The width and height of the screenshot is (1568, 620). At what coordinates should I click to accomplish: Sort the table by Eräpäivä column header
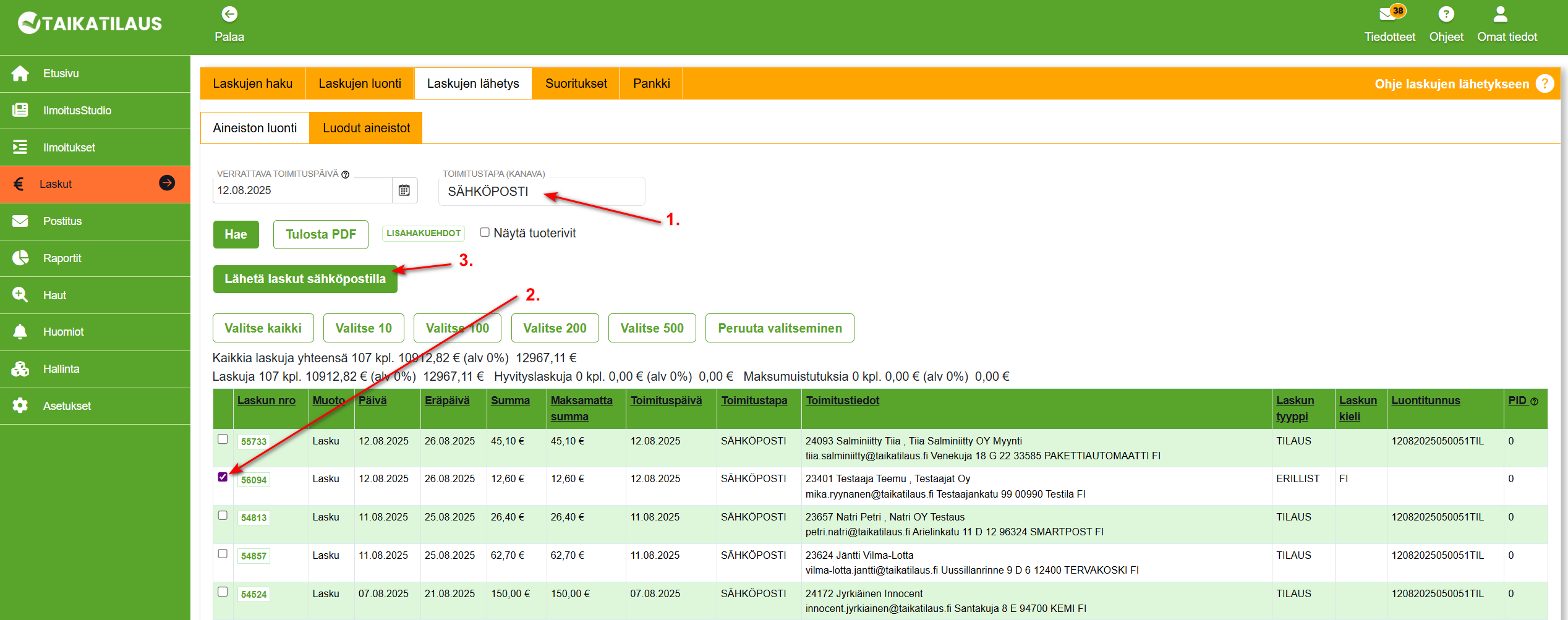(x=447, y=401)
